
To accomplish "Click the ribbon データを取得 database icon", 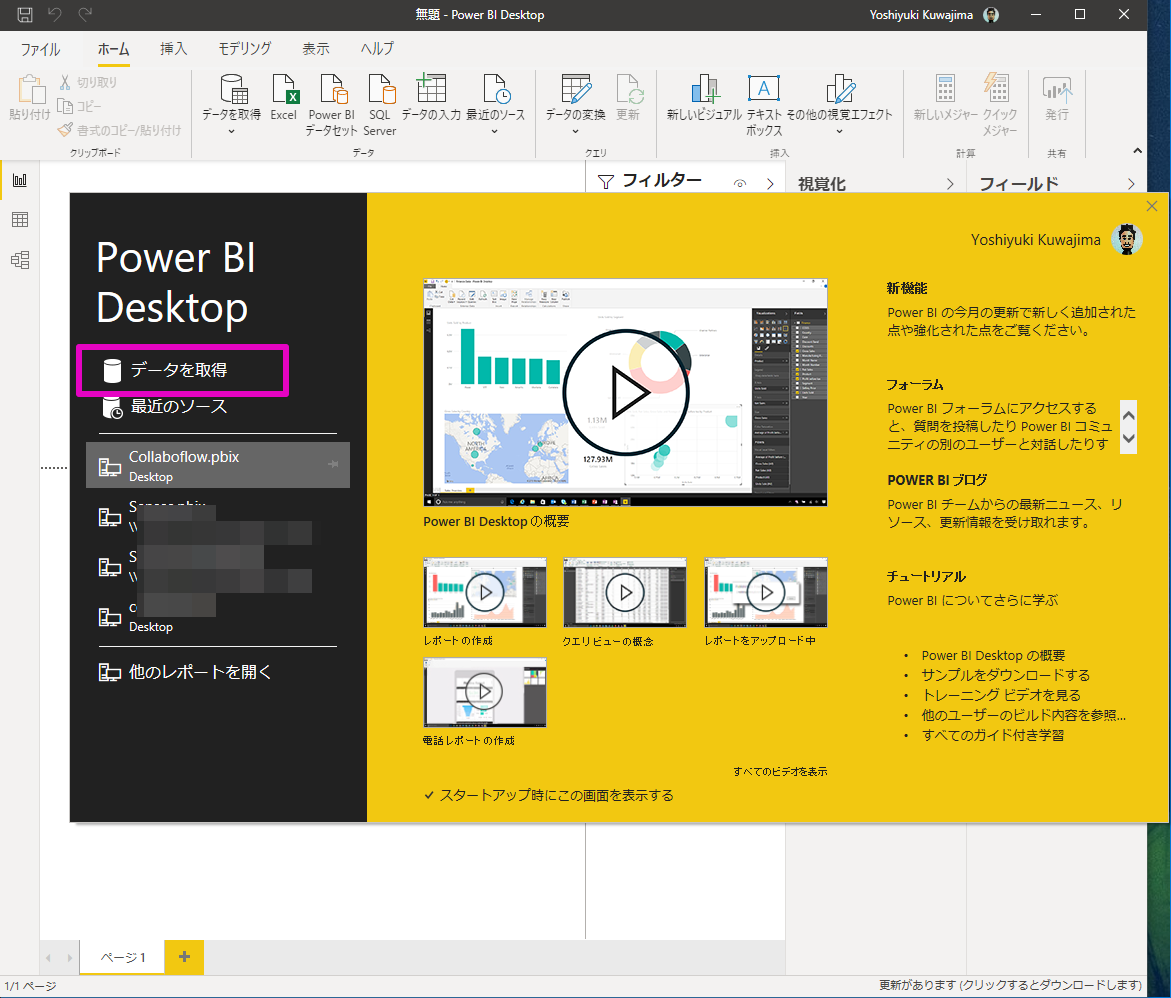I will click(232, 90).
